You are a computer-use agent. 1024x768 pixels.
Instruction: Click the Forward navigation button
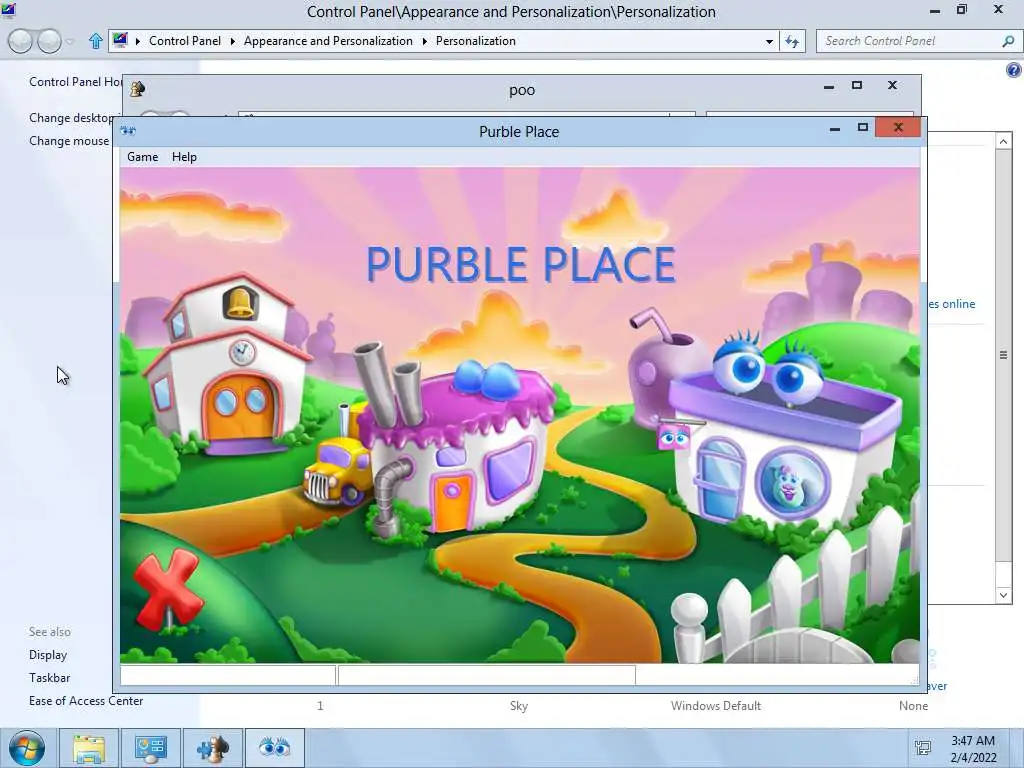pyautogui.click(x=49, y=41)
